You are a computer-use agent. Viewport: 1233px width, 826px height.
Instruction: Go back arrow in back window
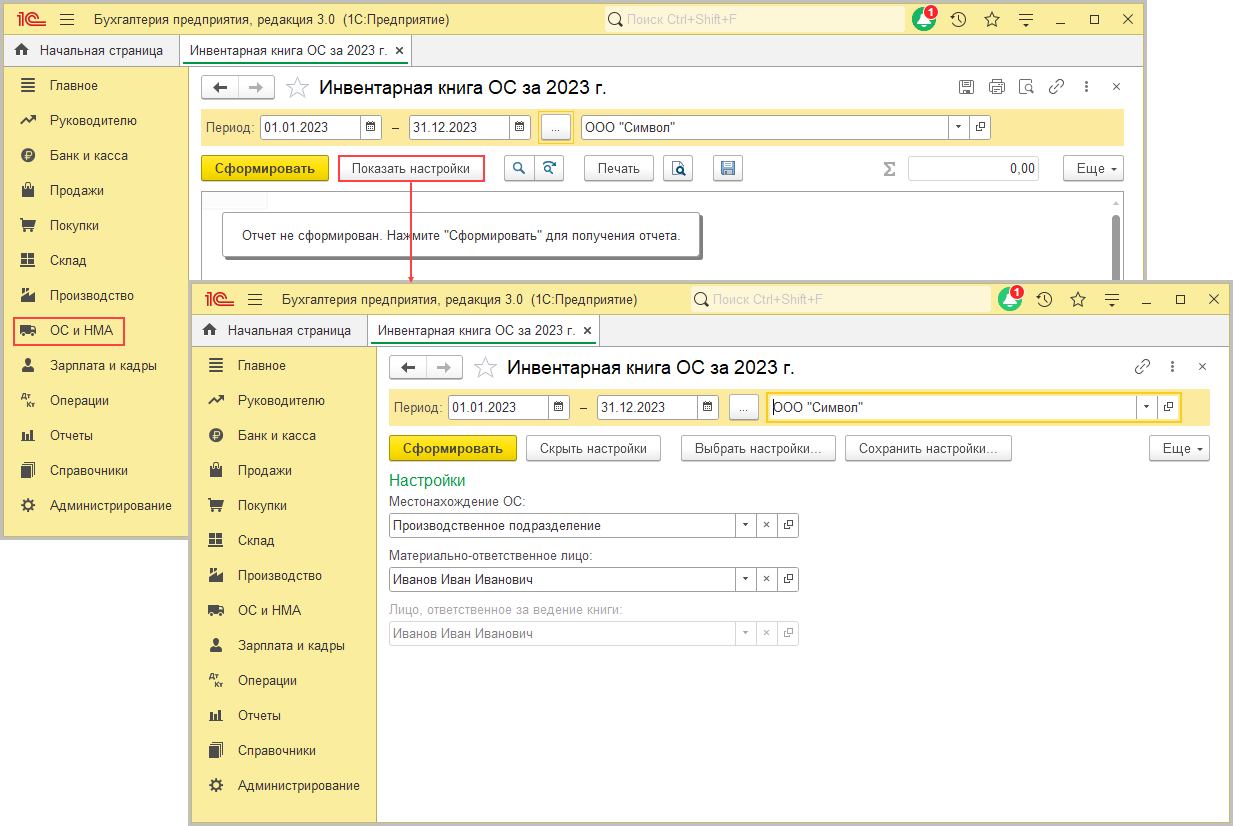click(x=220, y=88)
